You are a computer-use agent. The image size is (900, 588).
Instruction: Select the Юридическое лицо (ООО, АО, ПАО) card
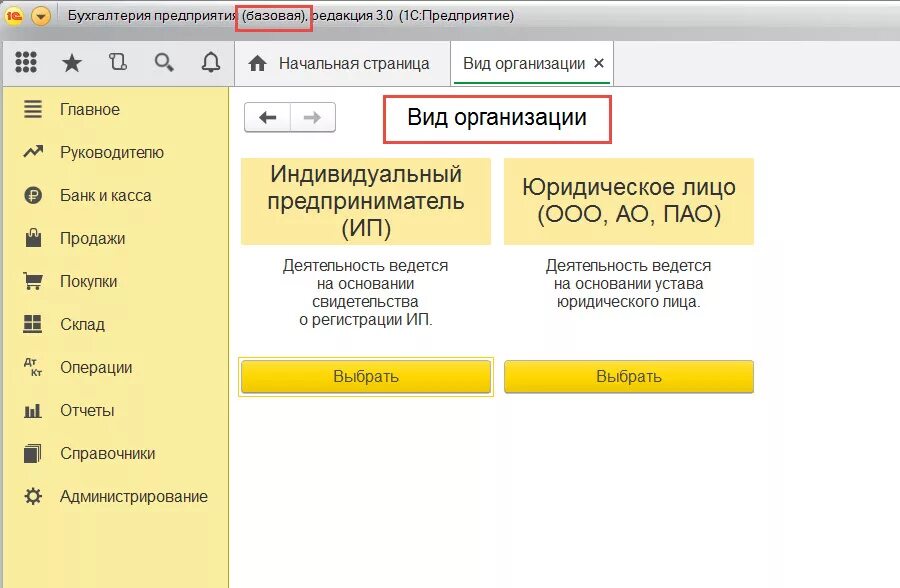click(x=629, y=202)
